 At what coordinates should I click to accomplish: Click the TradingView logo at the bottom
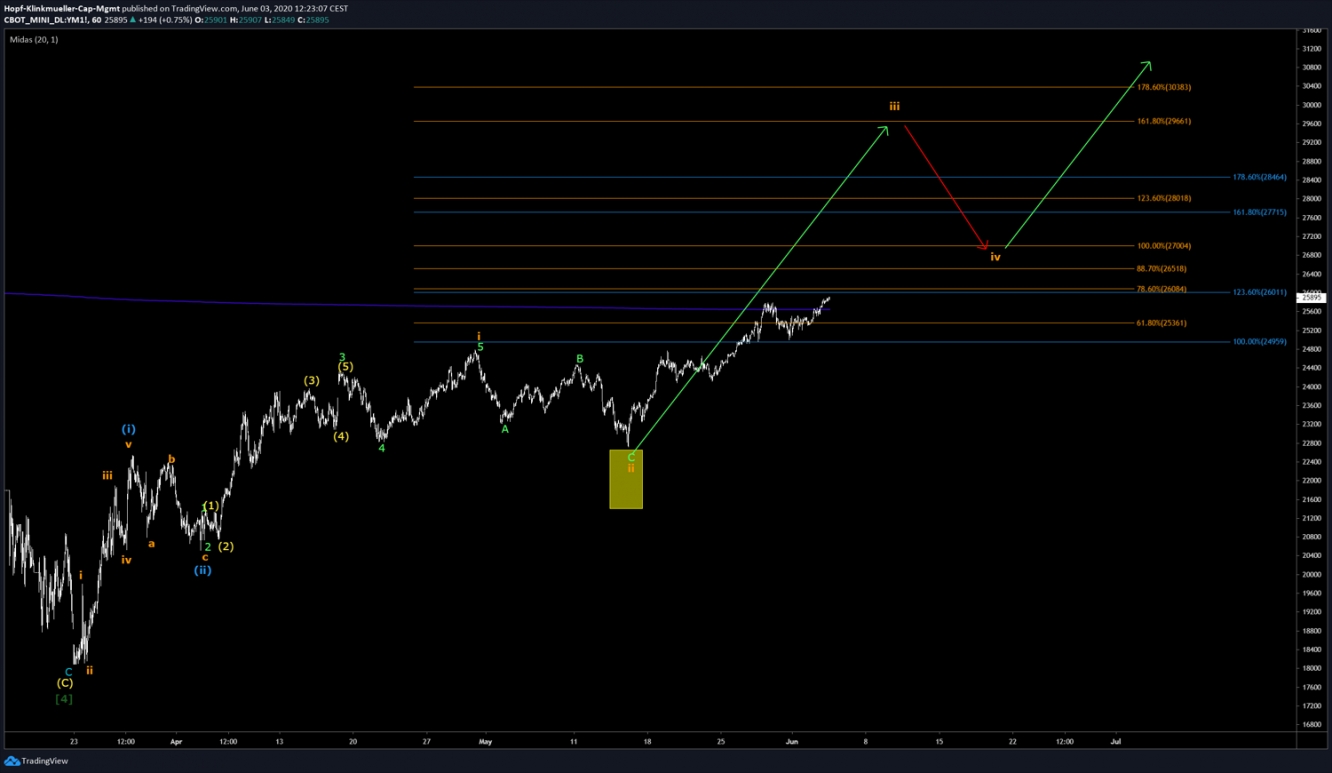coord(36,761)
